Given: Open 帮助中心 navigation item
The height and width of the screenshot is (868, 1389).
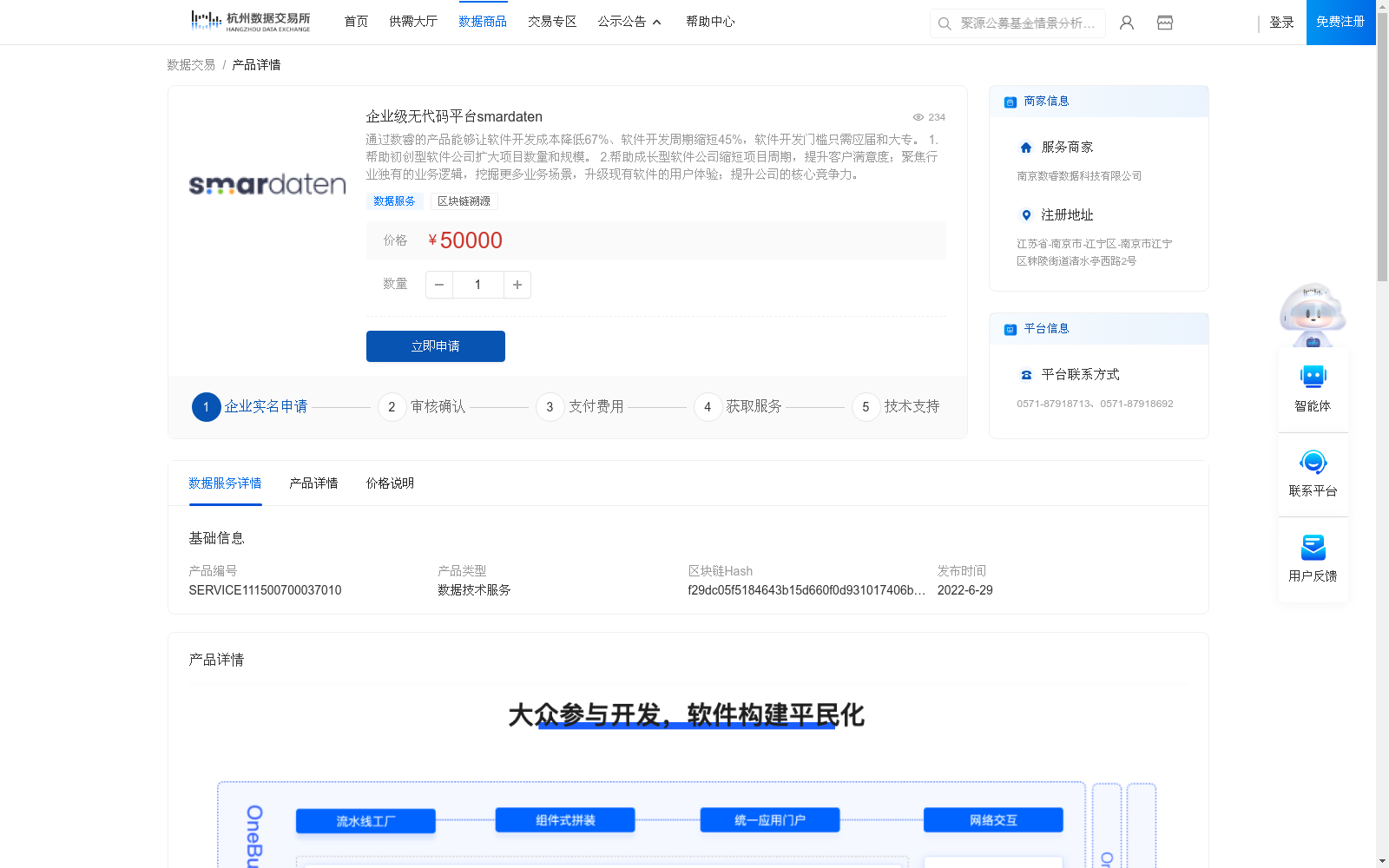Looking at the screenshot, I should click(710, 22).
